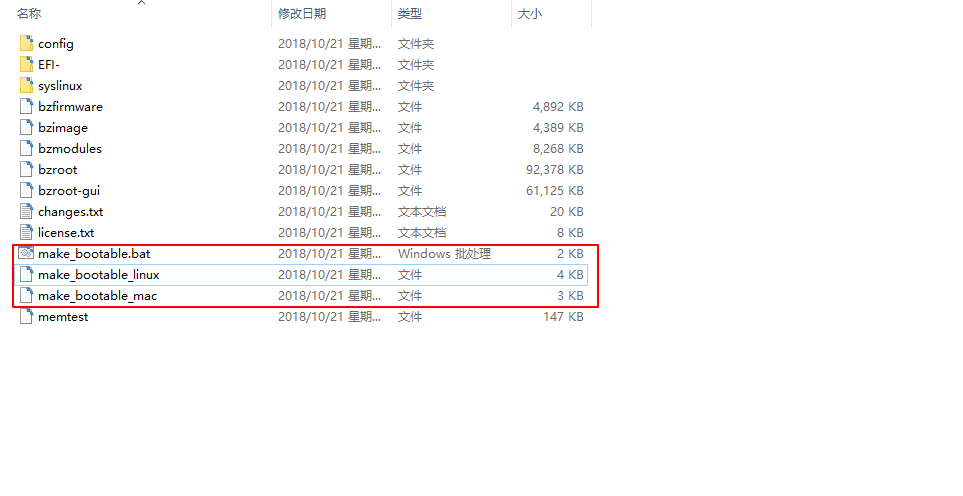Select the EFI- folder icon

pos(27,65)
